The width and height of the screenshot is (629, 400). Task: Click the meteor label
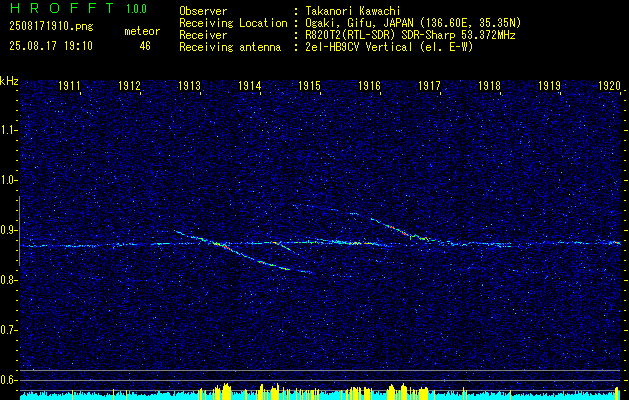(142, 31)
